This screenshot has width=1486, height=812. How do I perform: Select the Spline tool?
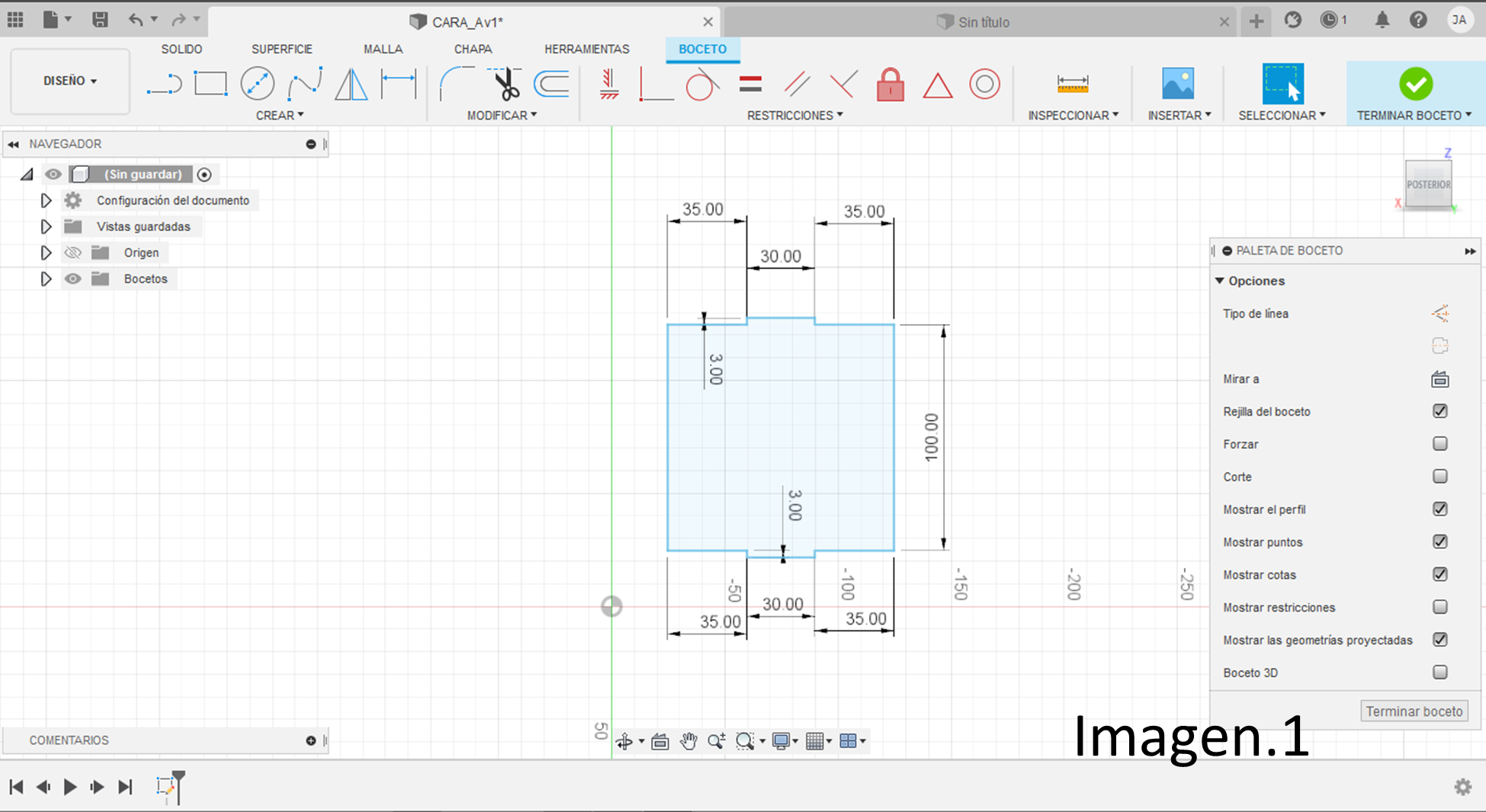point(305,84)
